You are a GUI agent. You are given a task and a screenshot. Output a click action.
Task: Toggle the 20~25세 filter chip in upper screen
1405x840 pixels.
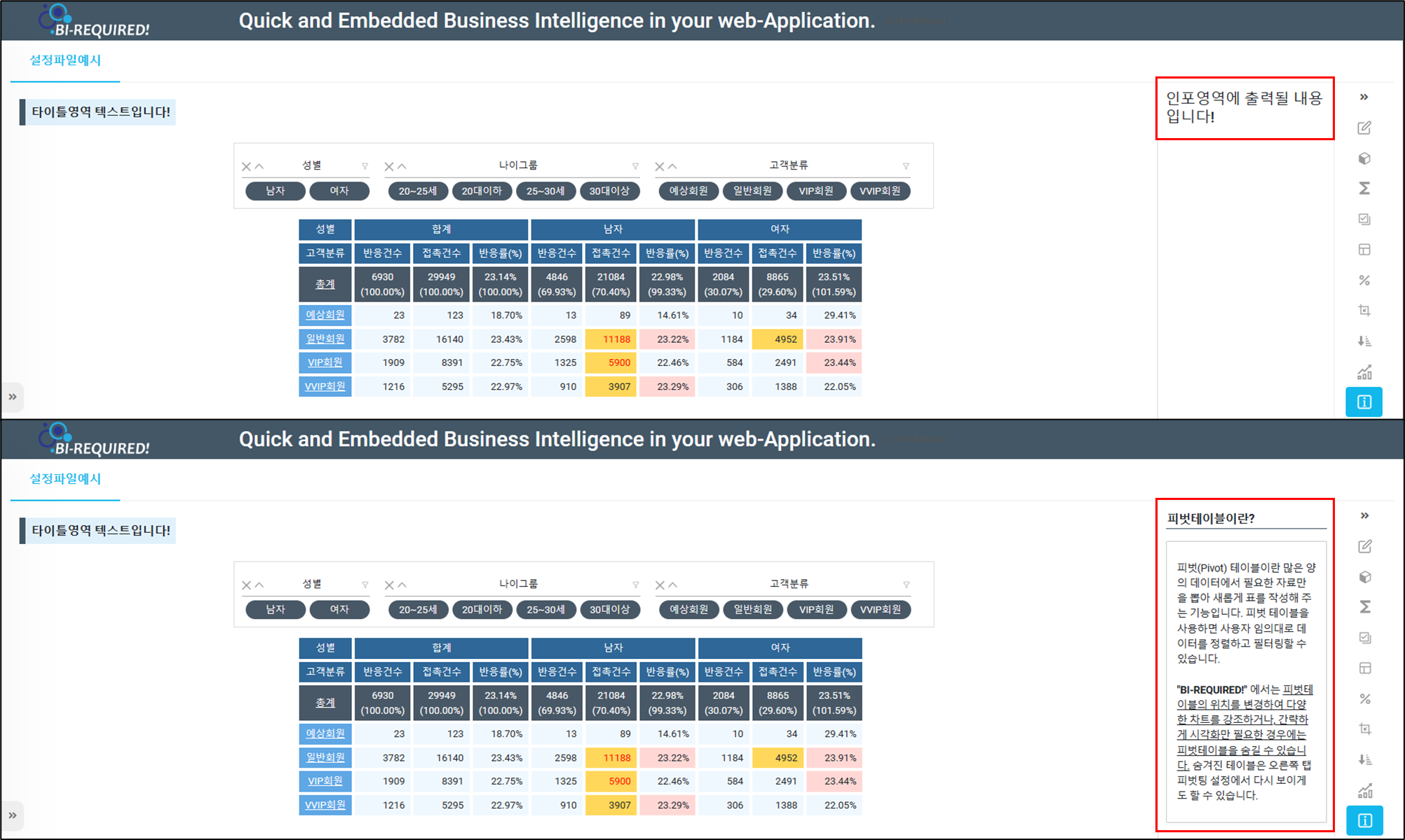click(x=418, y=191)
